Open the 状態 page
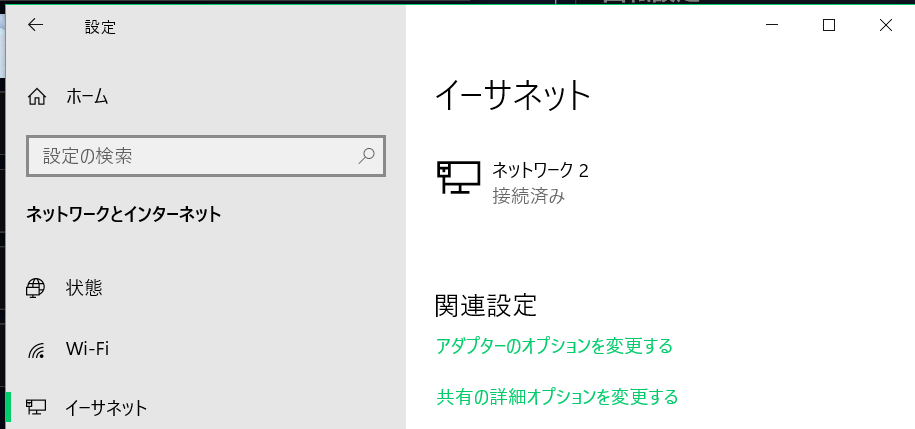 (x=84, y=288)
